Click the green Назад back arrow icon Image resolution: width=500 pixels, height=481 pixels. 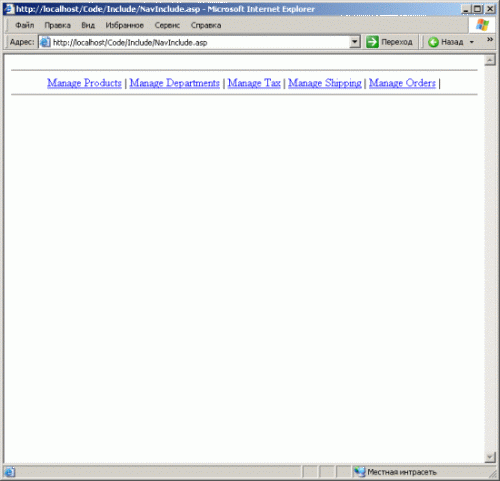coord(433,42)
